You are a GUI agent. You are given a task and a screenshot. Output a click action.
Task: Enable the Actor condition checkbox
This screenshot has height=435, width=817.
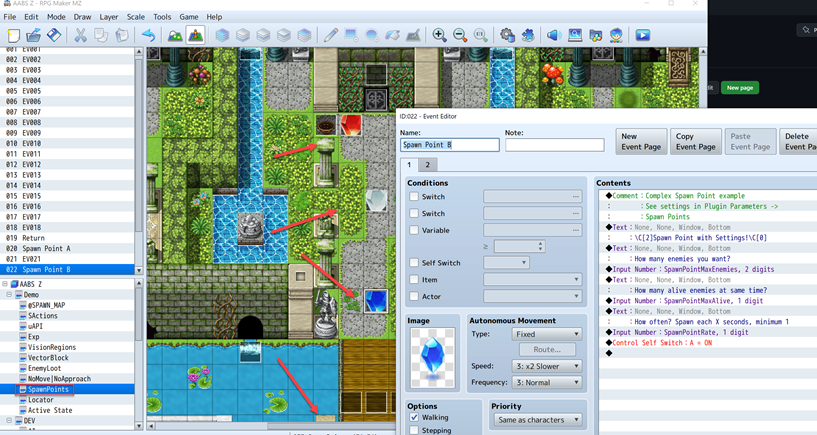pos(414,296)
